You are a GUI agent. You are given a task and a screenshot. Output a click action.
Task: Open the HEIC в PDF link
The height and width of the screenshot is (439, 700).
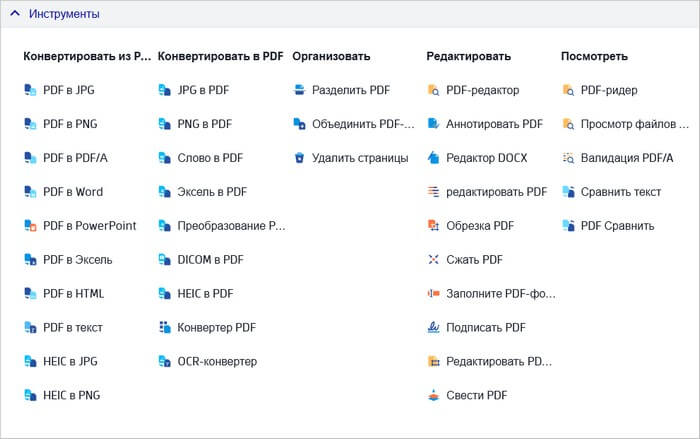point(205,294)
